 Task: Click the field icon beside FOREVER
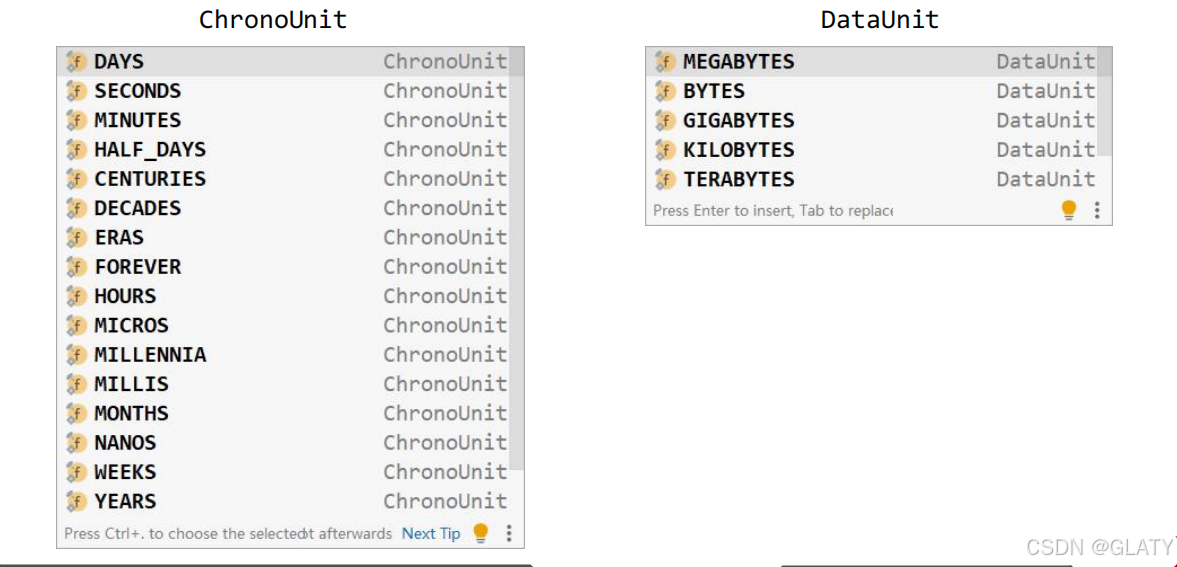coord(76,267)
